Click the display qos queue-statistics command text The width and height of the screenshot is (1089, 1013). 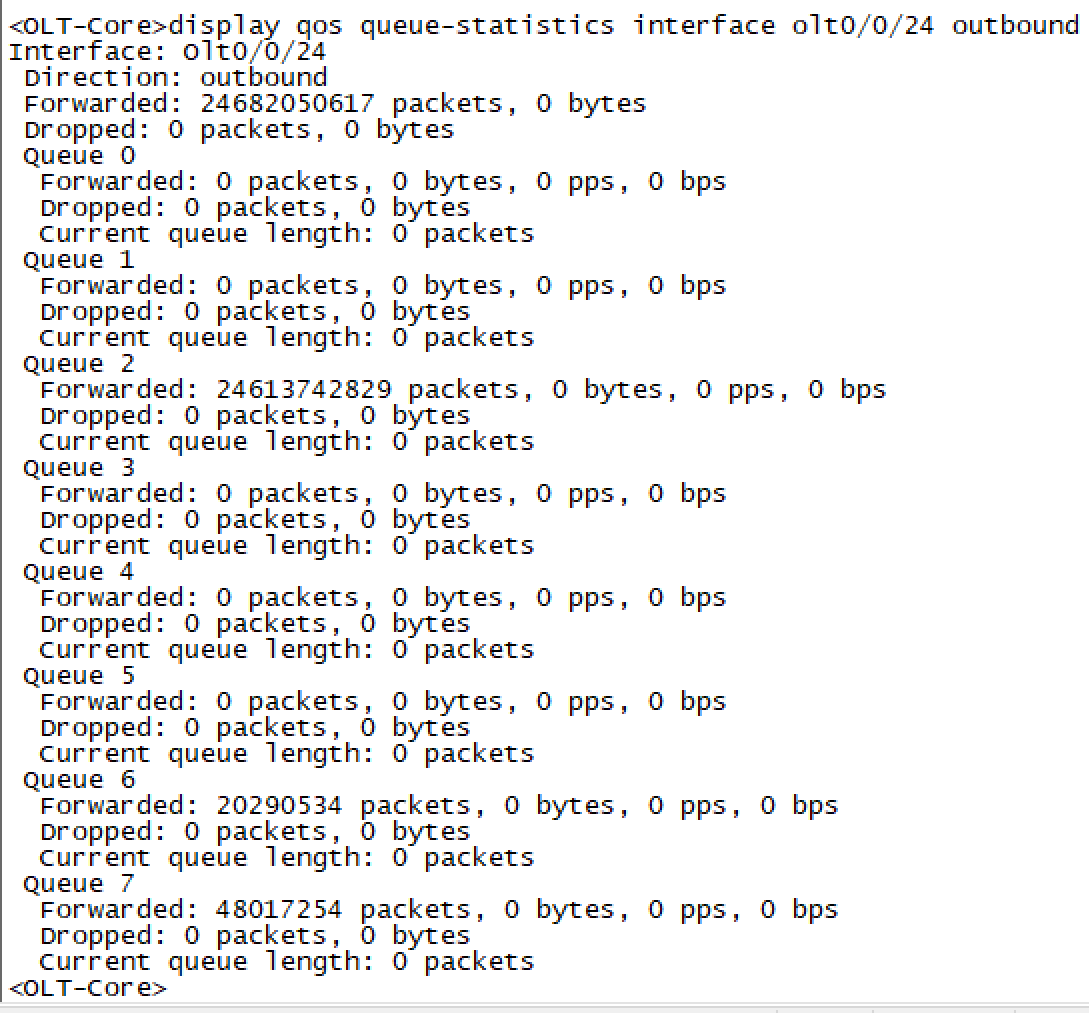coord(392,25)
